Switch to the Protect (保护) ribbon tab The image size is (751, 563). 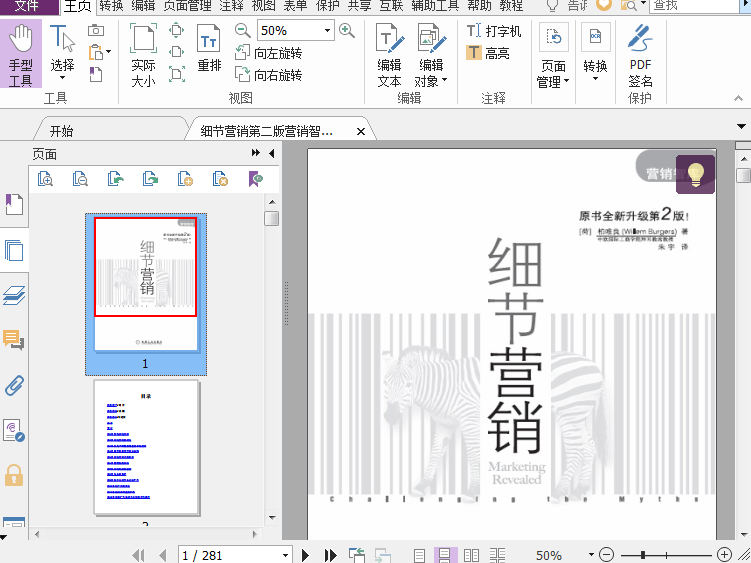click(328, 6)
